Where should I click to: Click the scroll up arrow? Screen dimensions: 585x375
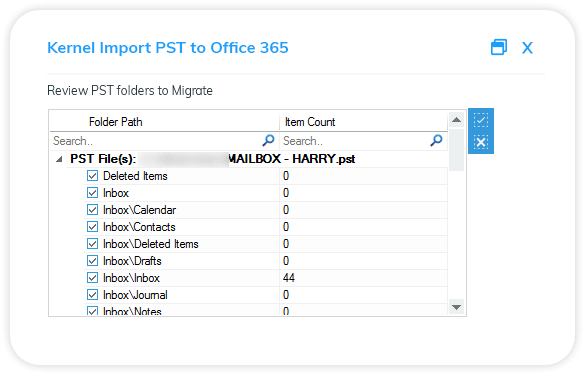pyautogui.click(x=456, y=120)
